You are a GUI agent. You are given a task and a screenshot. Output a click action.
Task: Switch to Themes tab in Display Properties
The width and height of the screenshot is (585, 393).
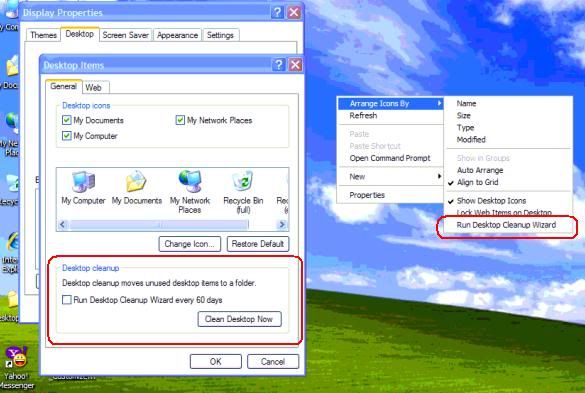(43, 35)
